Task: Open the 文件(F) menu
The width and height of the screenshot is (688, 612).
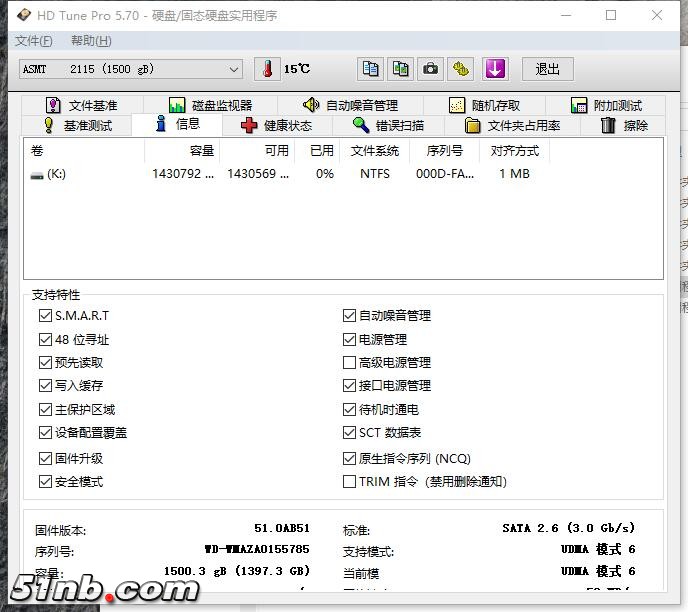Action: [x=33, y=41]
